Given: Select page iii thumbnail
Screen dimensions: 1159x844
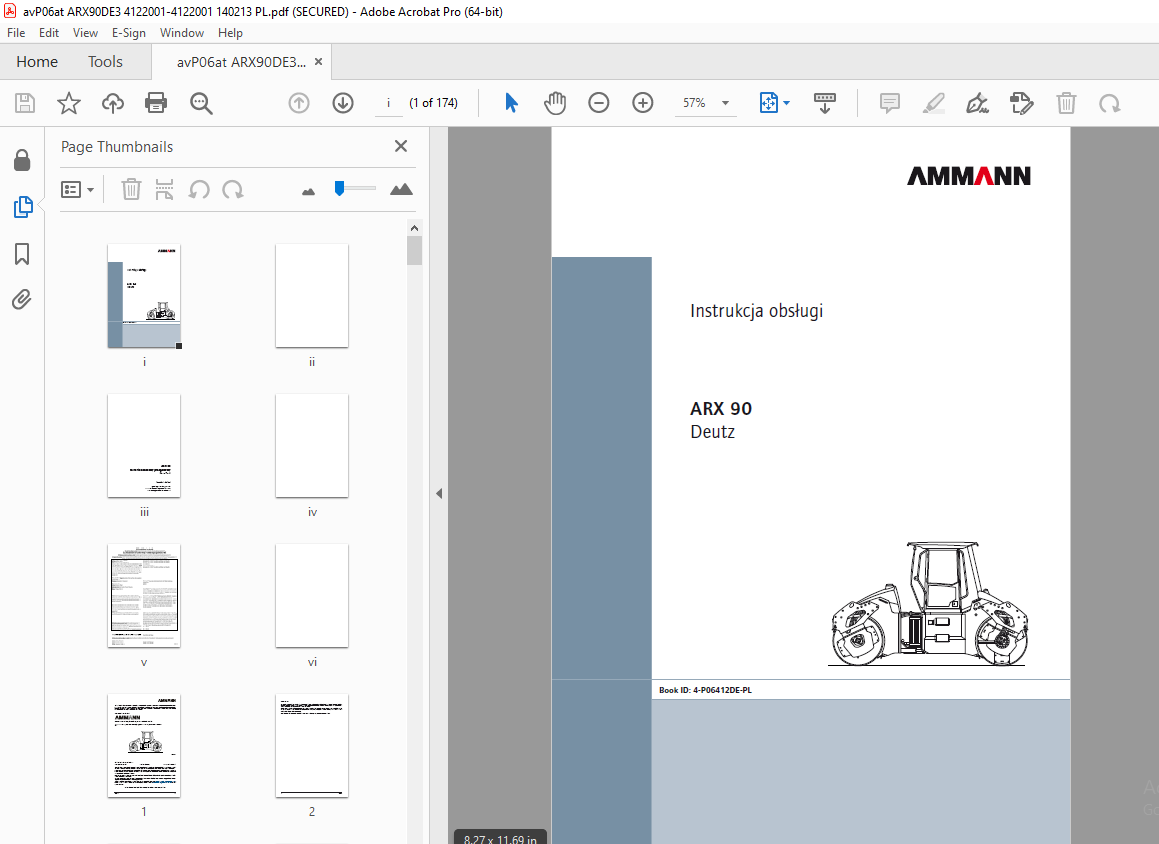Looking at the screenshot, I should (x=144, y=446).
